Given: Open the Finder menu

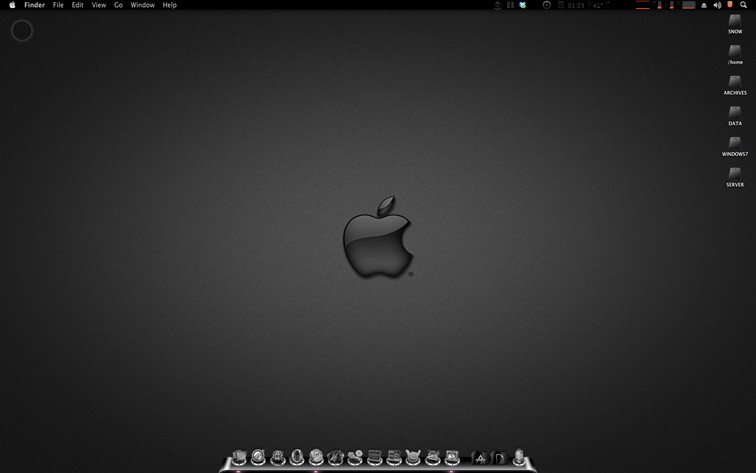Looking at the screenshot, I should click(34, 5).
